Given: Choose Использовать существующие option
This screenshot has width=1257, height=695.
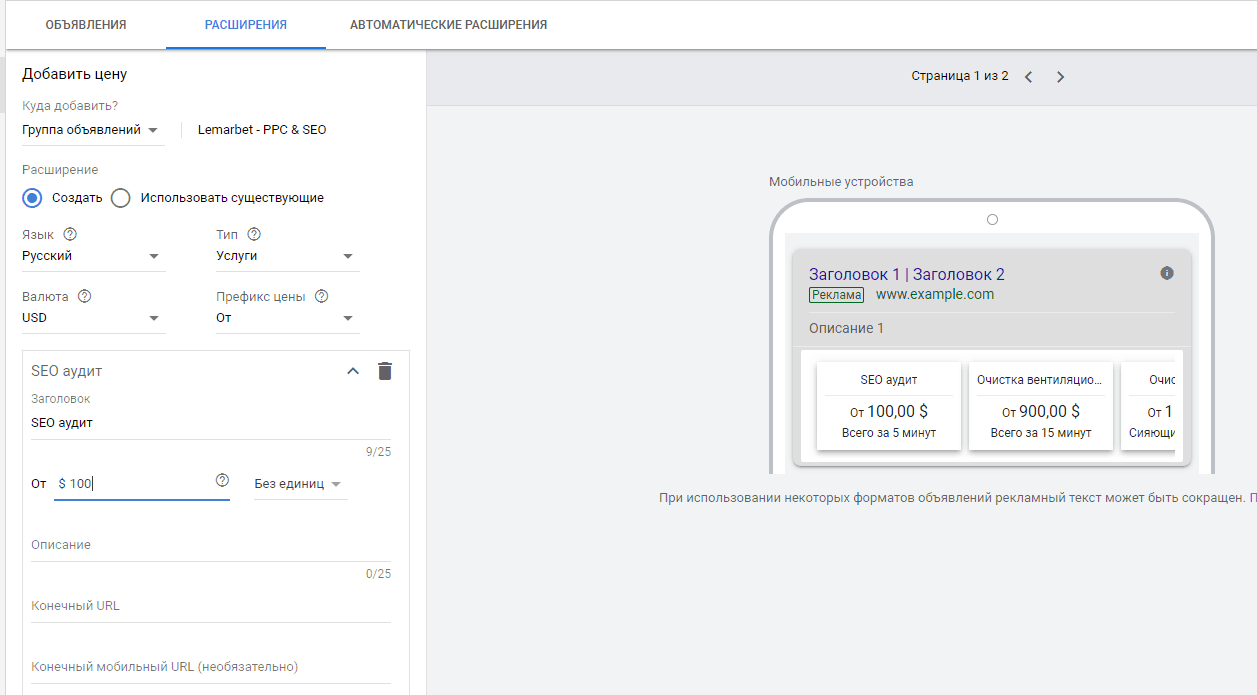Looking at the screenshot, I should pos(121,198).
